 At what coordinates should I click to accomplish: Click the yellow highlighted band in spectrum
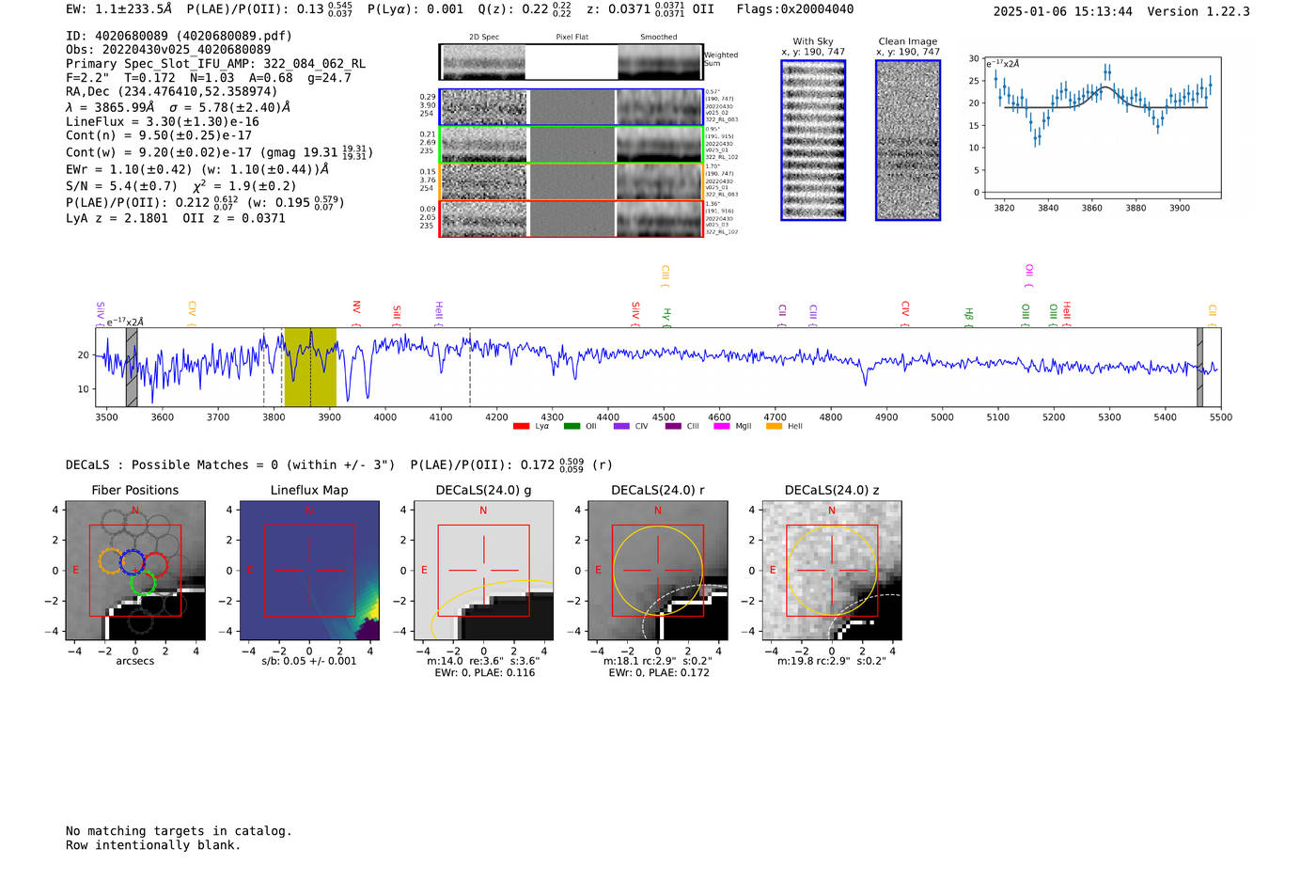(x=310, y=368)
